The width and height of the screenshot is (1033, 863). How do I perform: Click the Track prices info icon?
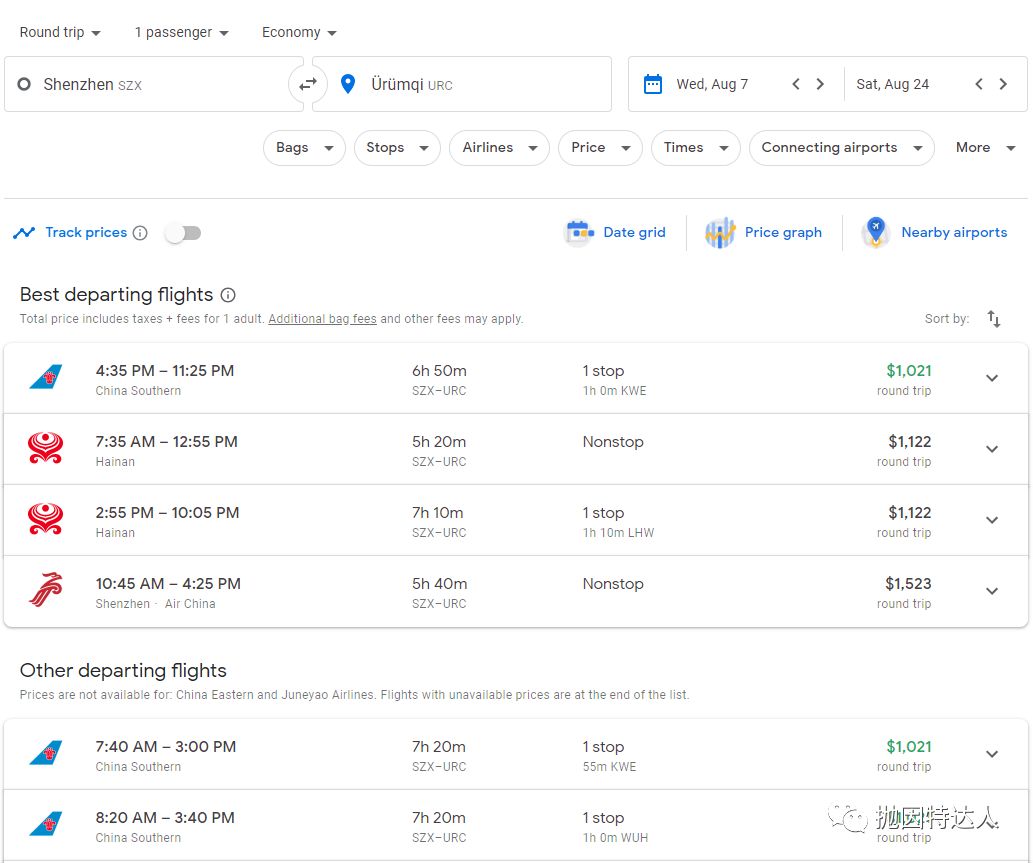(x=140, y=233)
